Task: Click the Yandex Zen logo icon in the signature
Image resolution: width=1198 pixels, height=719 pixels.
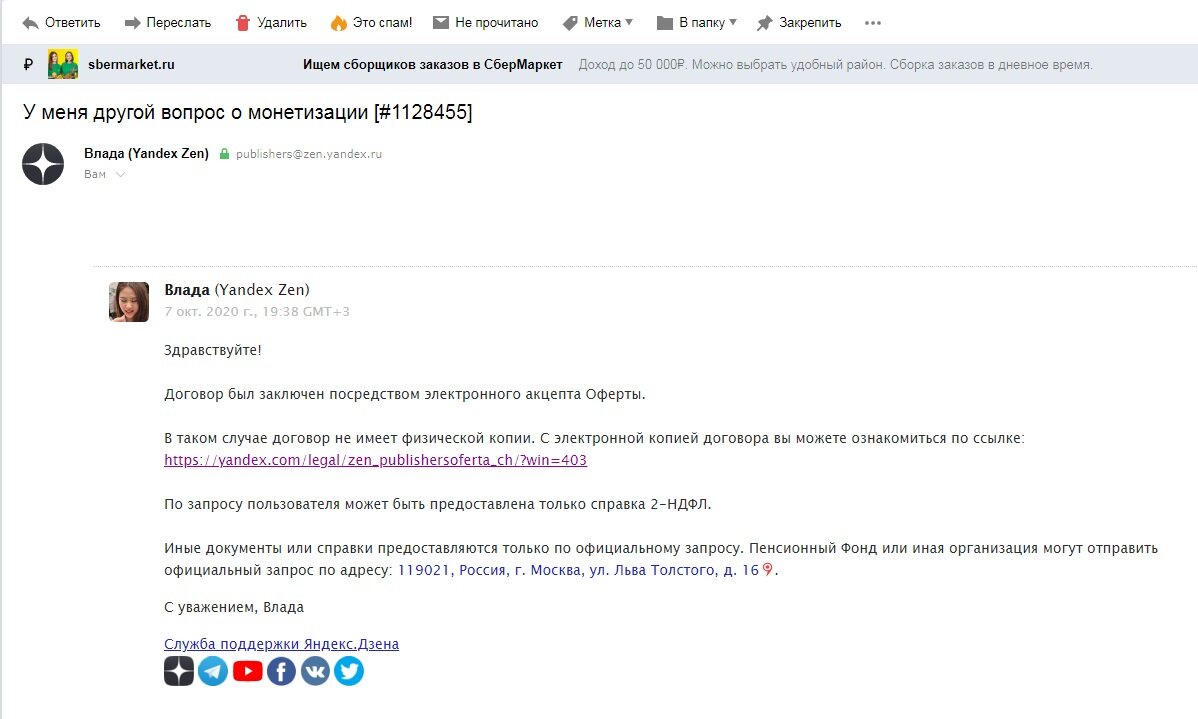Action: click(x=178, y=670)
